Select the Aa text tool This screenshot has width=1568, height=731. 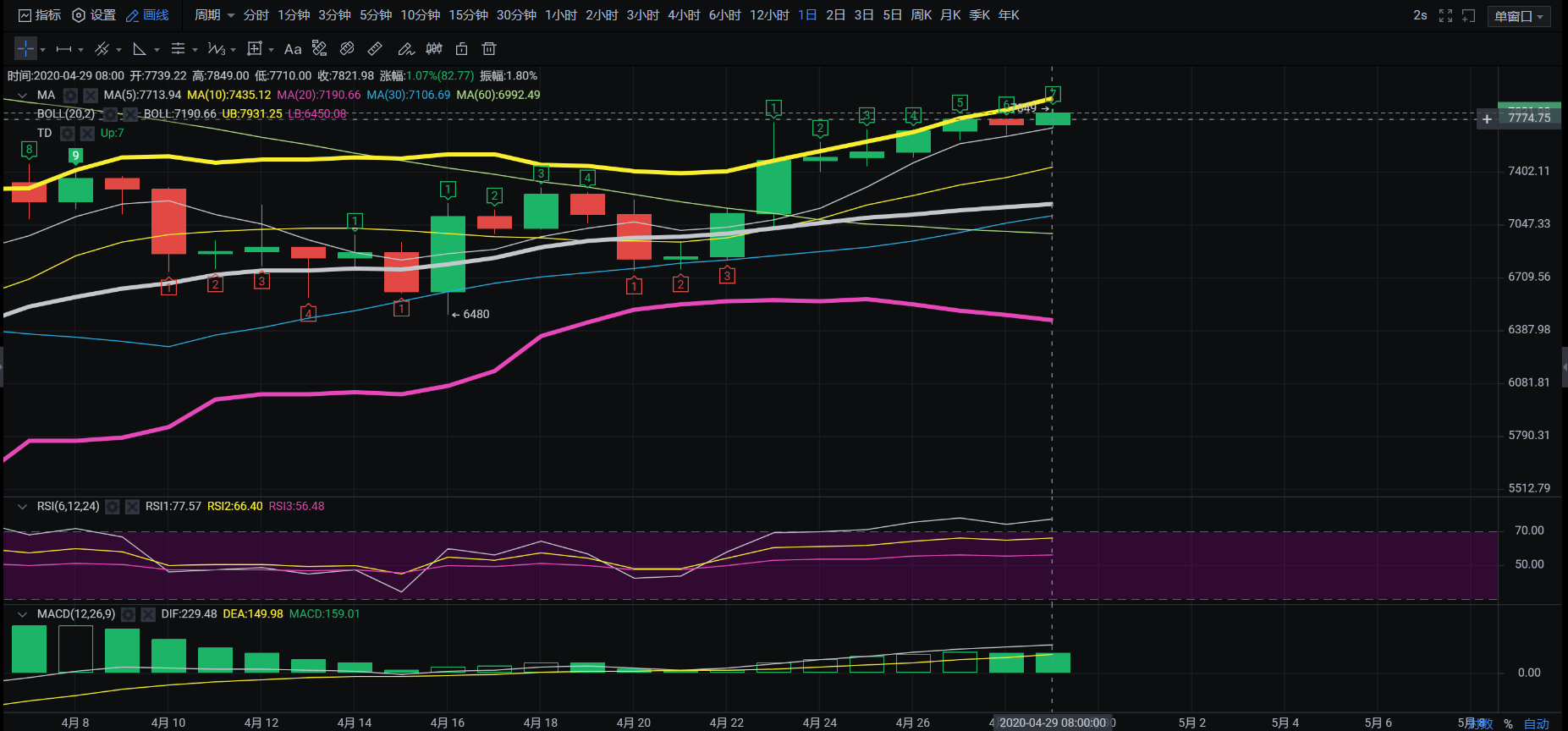pyautogui.click(x=293, y=49)
